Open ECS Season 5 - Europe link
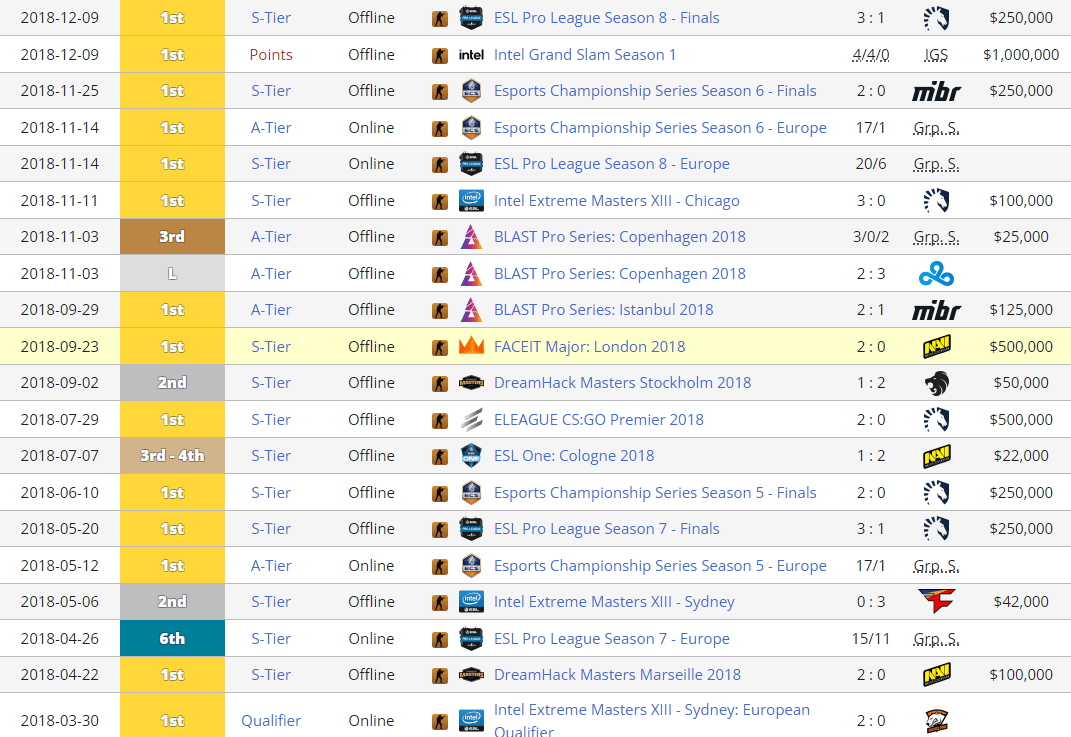 click(660, 566)
